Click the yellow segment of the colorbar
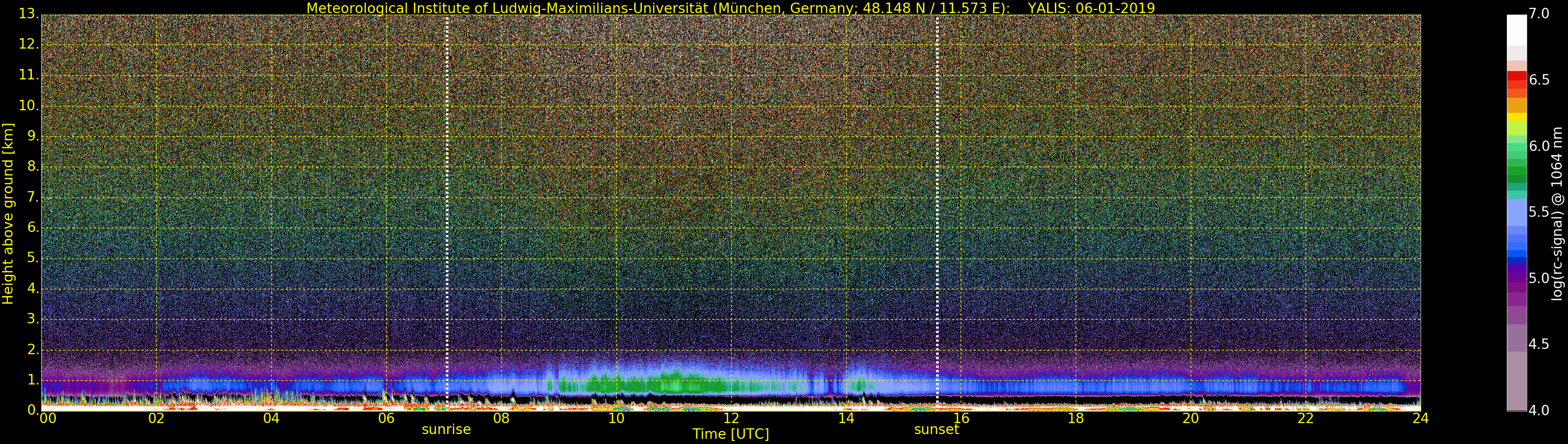 [1516, 117]
